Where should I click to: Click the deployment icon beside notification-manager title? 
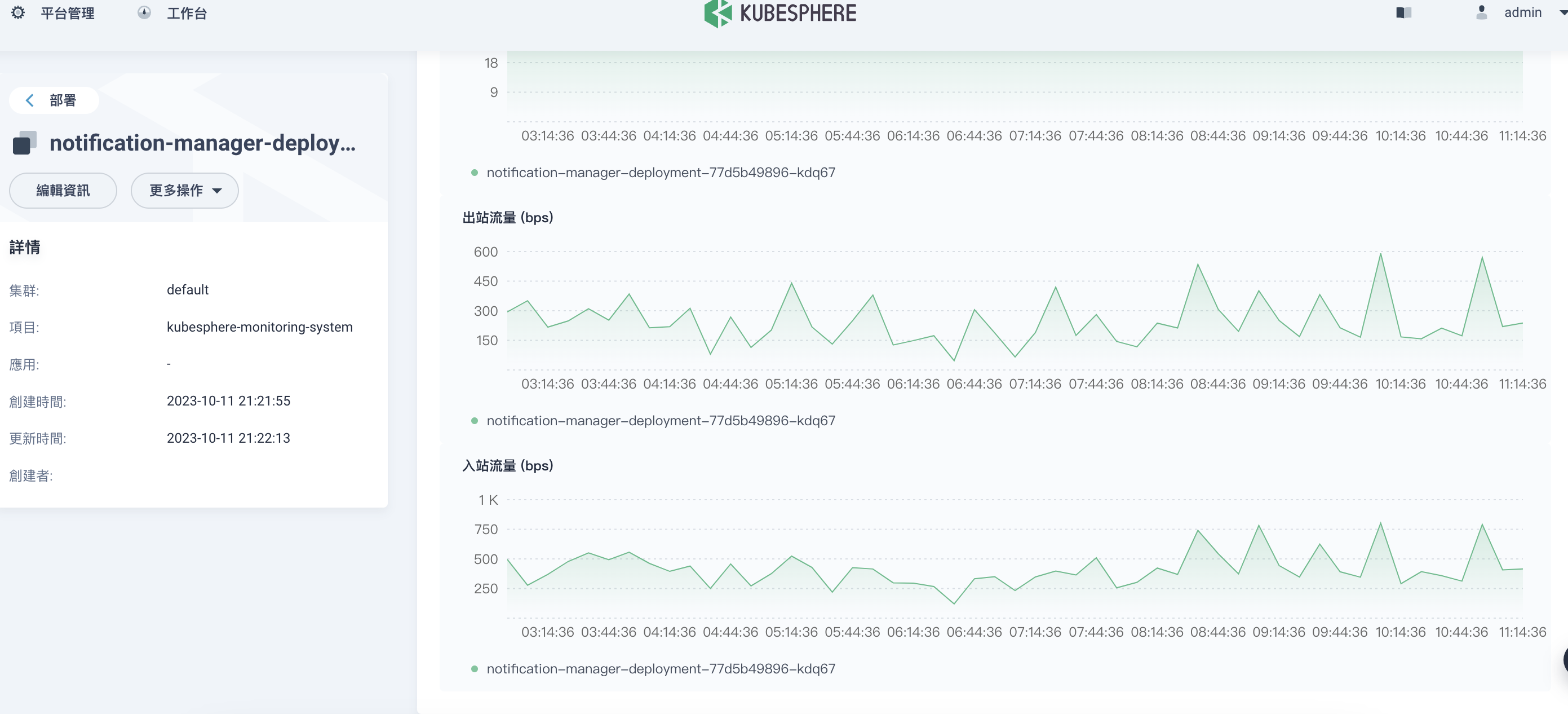pyautogui.click(x=24, y=143)
